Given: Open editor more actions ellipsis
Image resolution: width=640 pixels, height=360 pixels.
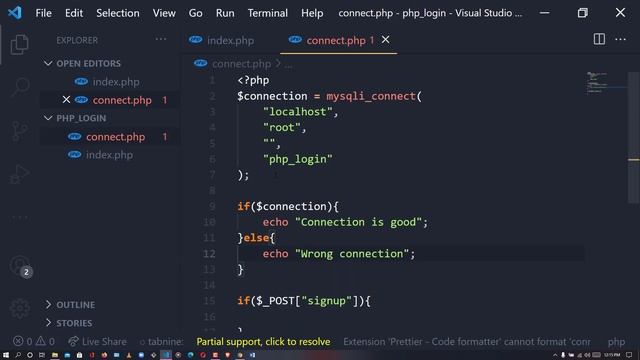Looking at the screenshot, I should [620, 40].
